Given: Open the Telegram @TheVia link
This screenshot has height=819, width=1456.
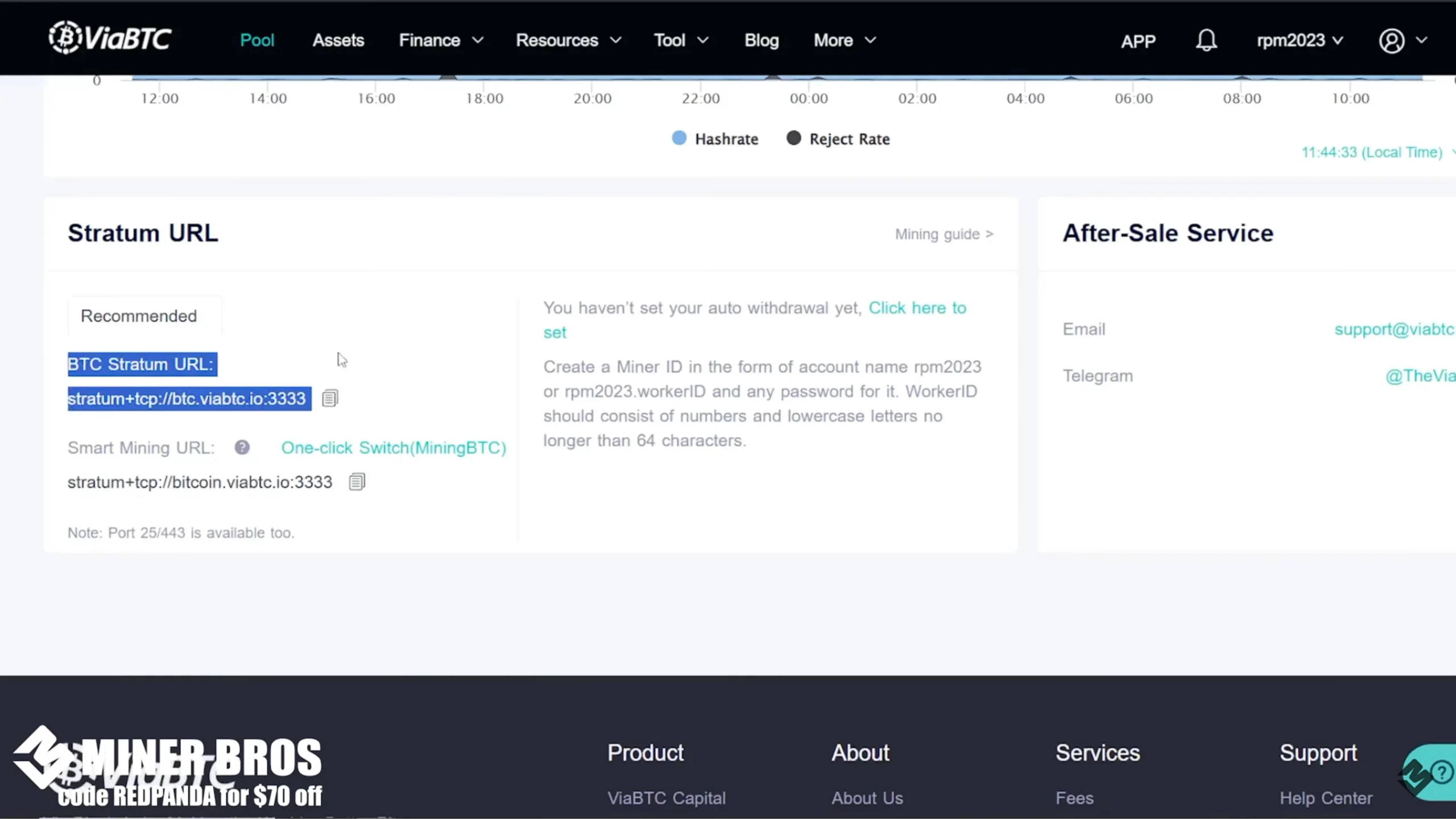Looking at the screenshot, I should coord(1420,376).
